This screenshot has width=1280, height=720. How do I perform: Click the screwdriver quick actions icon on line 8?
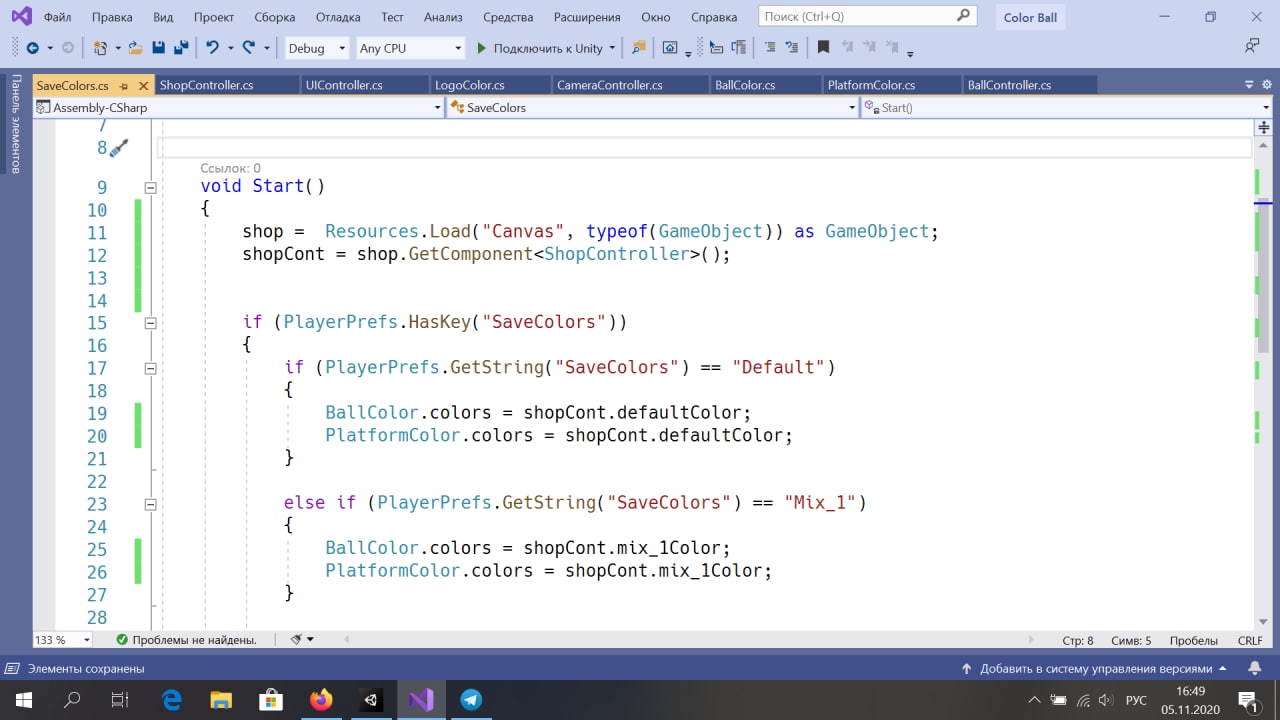119,148
